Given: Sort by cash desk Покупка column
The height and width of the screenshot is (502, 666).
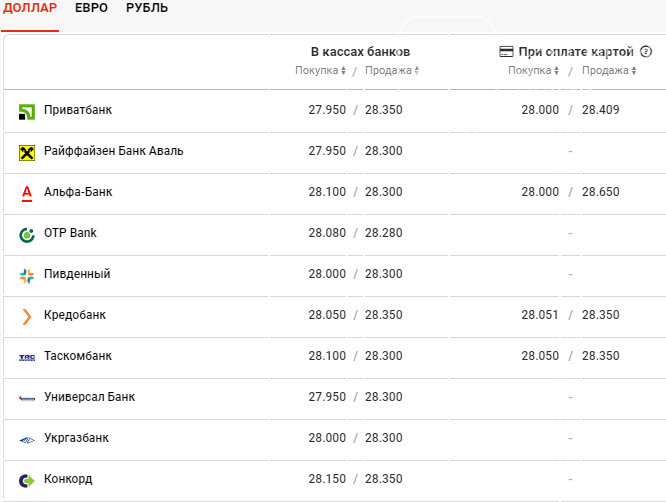Looking at the screenshot, I should click(x=320, y=71).
